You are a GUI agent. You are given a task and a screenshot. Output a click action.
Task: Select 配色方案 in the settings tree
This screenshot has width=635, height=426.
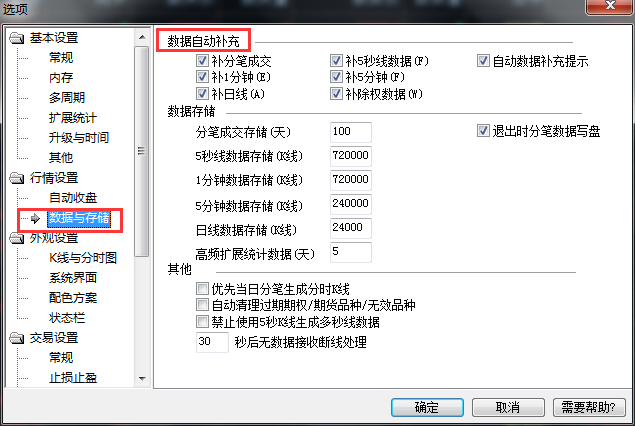pyautogui.click(x=73, y=298)
